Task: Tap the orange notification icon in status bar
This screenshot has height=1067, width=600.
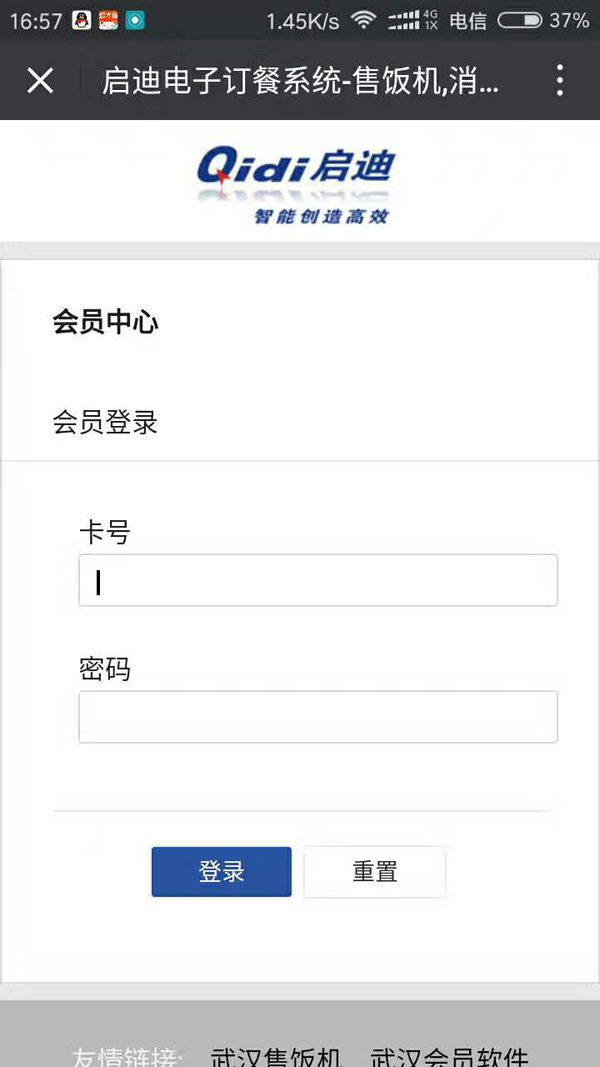Action: point(108,19)
